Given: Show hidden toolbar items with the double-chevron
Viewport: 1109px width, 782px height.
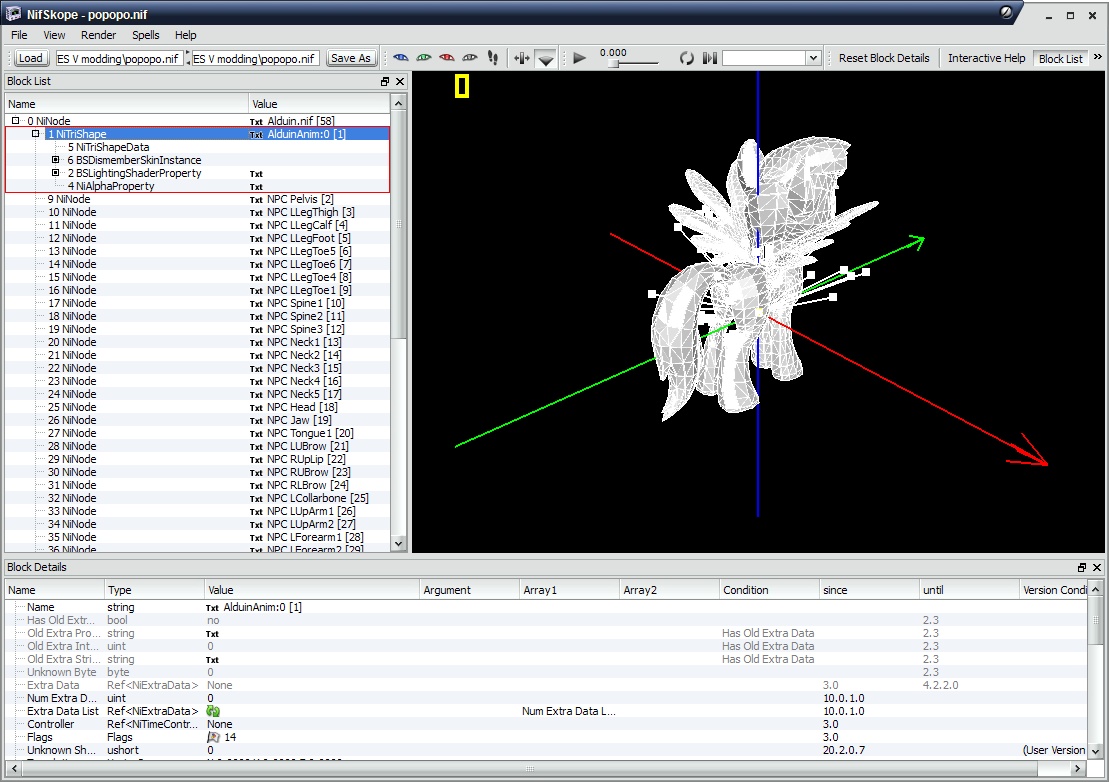Looking at the screenshot, I should tap(1098, 57).
